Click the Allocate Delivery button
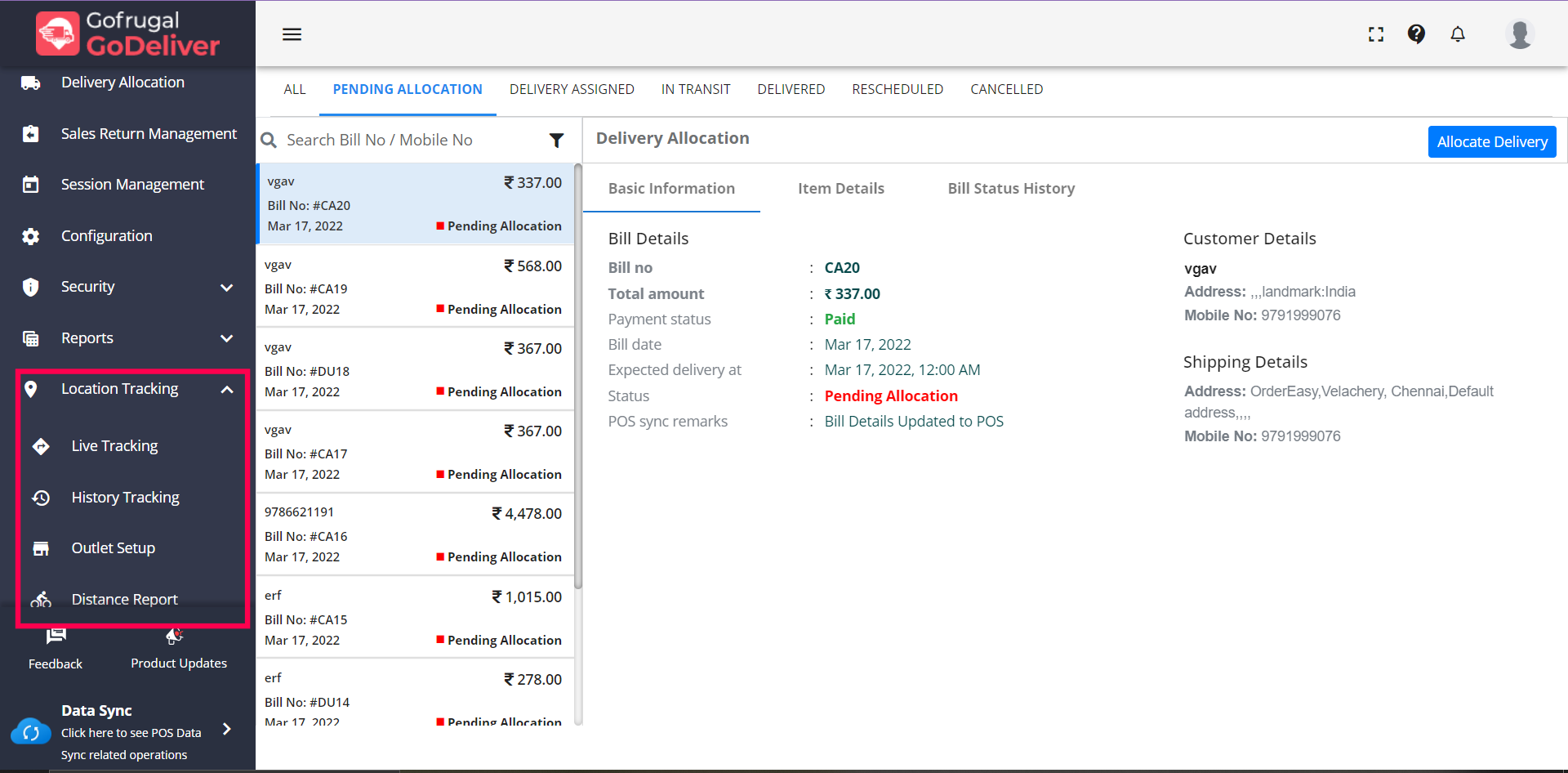The width and height of the screenshot is (1568, 773). 1491,141
